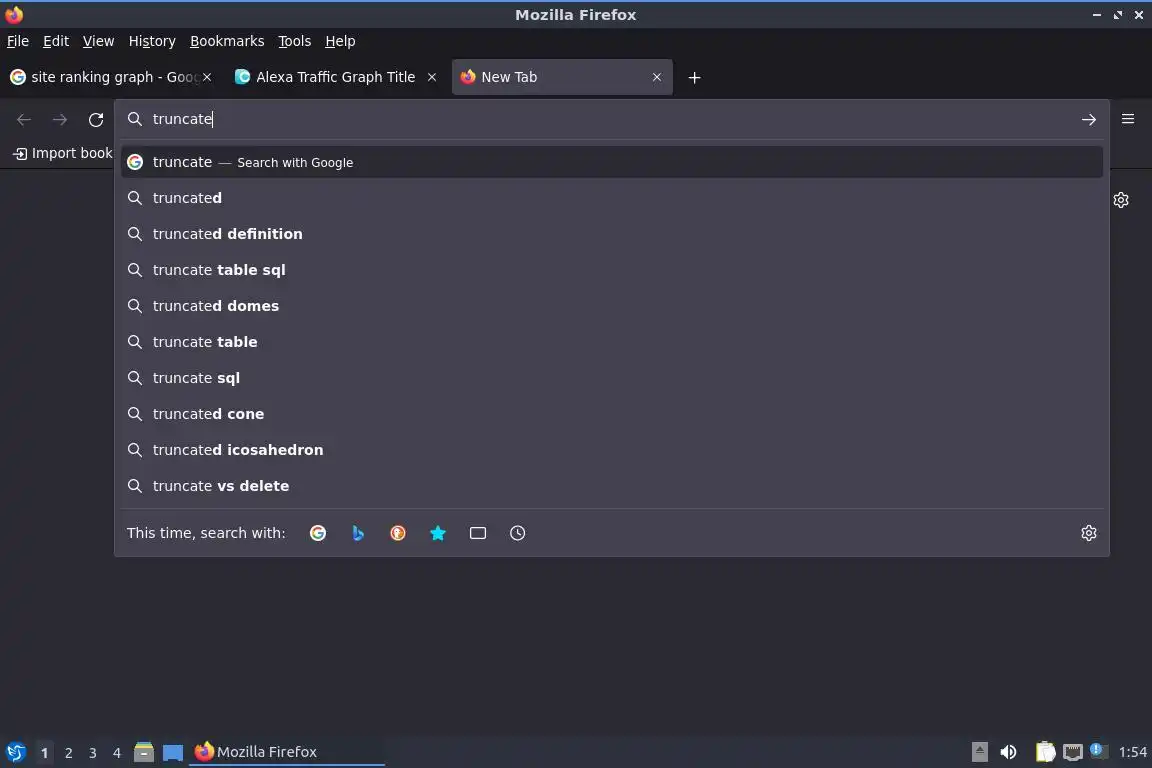Open clipboard manager tray icon
The width and height of the screenshot is (1152, 768).
[1045, 752]
